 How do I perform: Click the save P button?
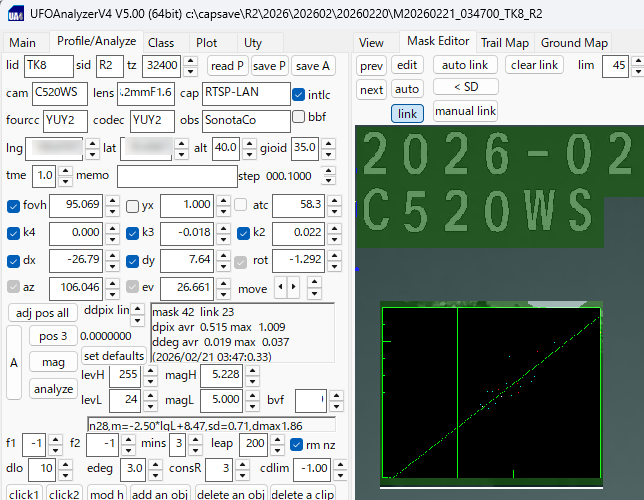[269, 66]
